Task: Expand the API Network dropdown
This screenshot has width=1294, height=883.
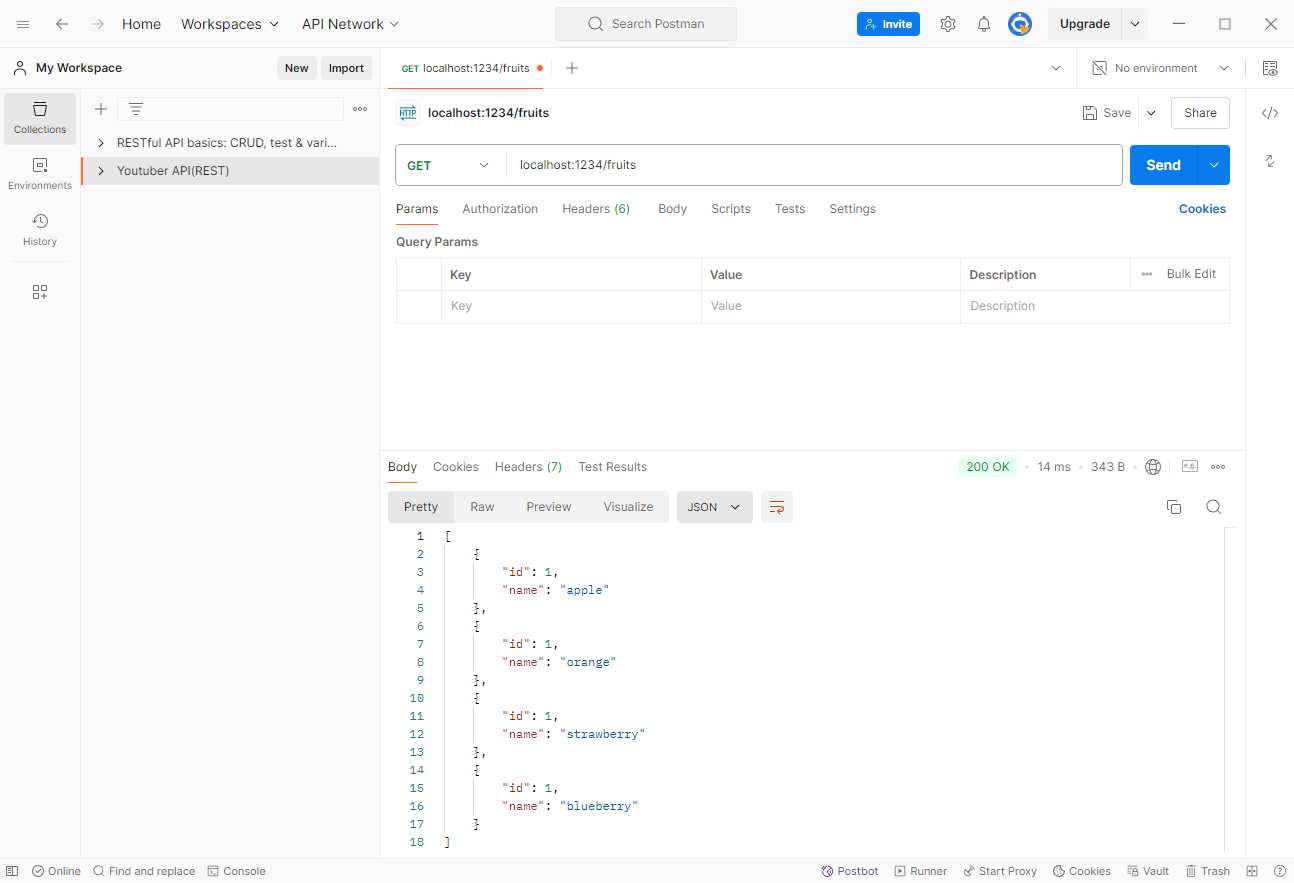Action: (x=351, y=24)
